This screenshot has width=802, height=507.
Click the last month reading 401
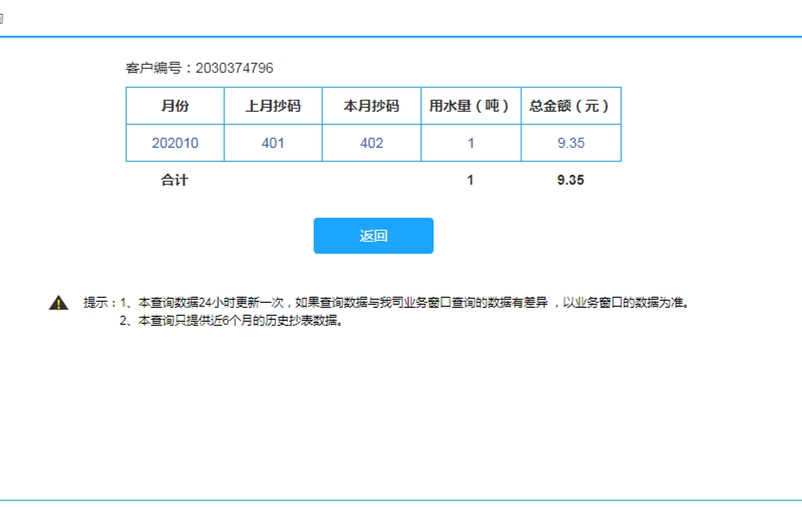273,143
